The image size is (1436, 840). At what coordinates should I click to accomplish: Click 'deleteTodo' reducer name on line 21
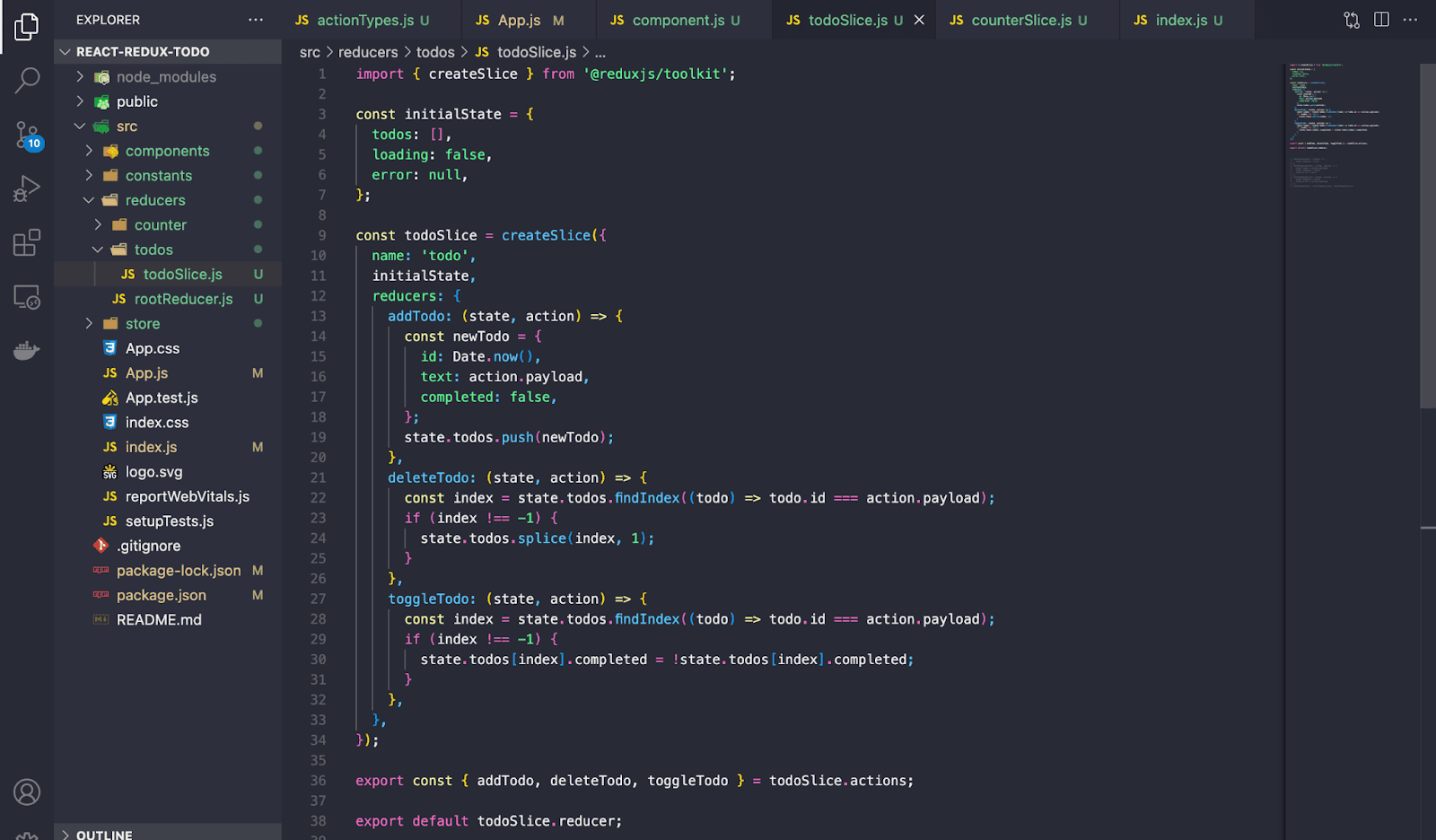coord(428,477)
